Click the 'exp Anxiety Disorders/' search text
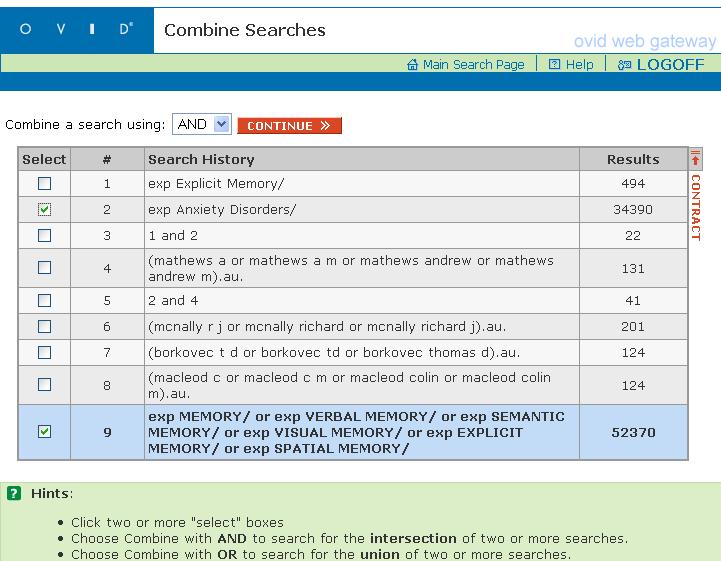721x561 pixels. [x=222, y=210]
